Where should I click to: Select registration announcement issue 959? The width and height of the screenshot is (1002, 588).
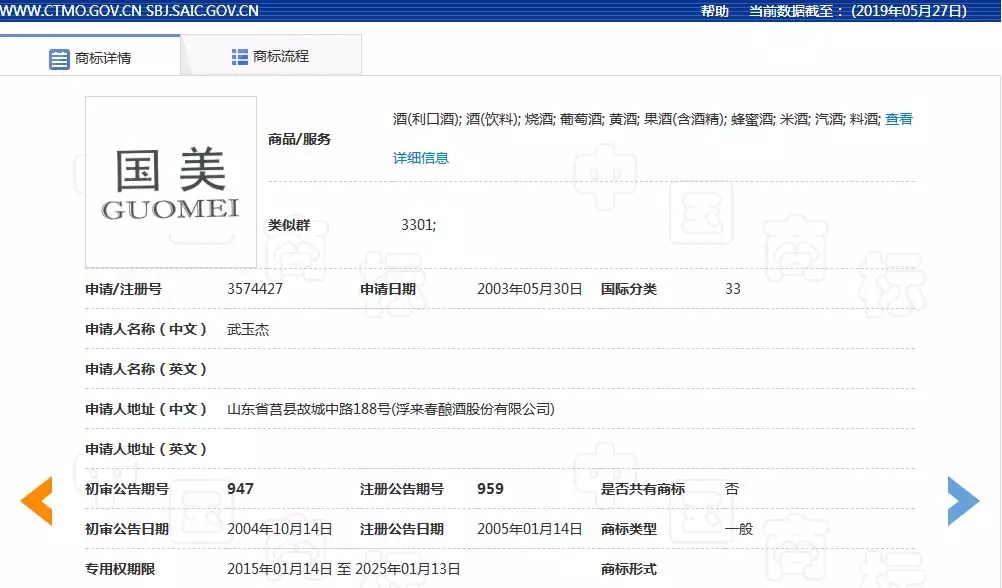(490, 489)
